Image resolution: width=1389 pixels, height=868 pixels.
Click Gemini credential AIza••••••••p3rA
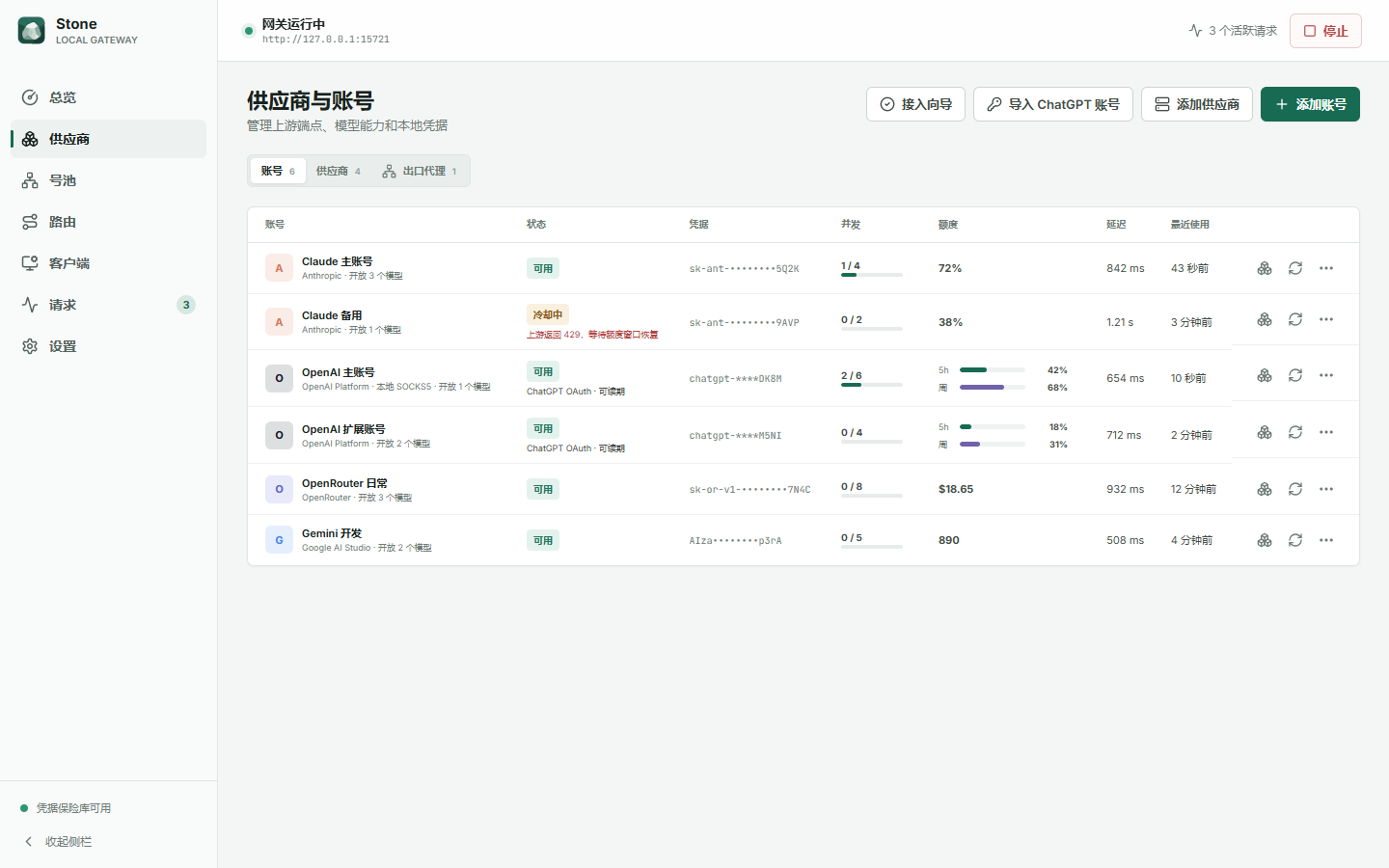[735, 541]
